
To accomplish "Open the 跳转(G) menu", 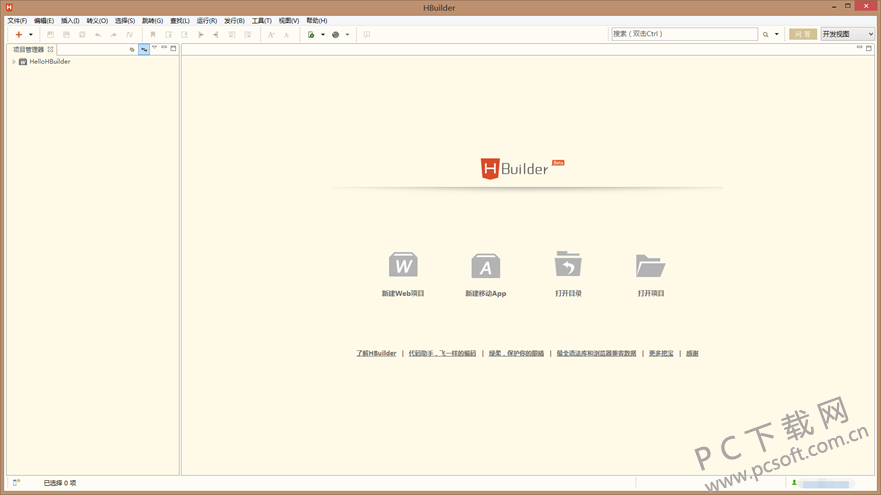I will pos(152,21).
